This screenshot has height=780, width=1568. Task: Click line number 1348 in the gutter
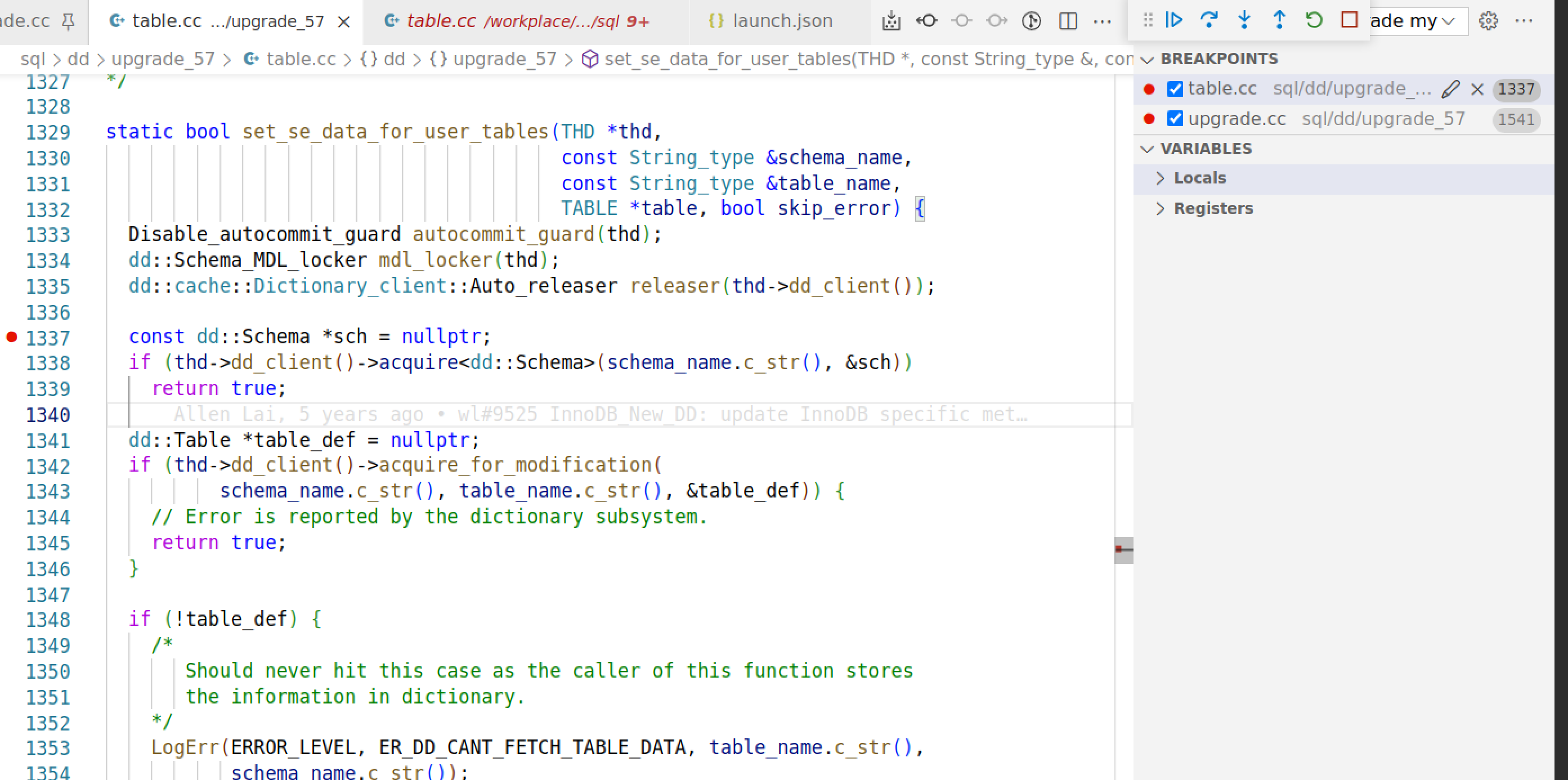48,620
